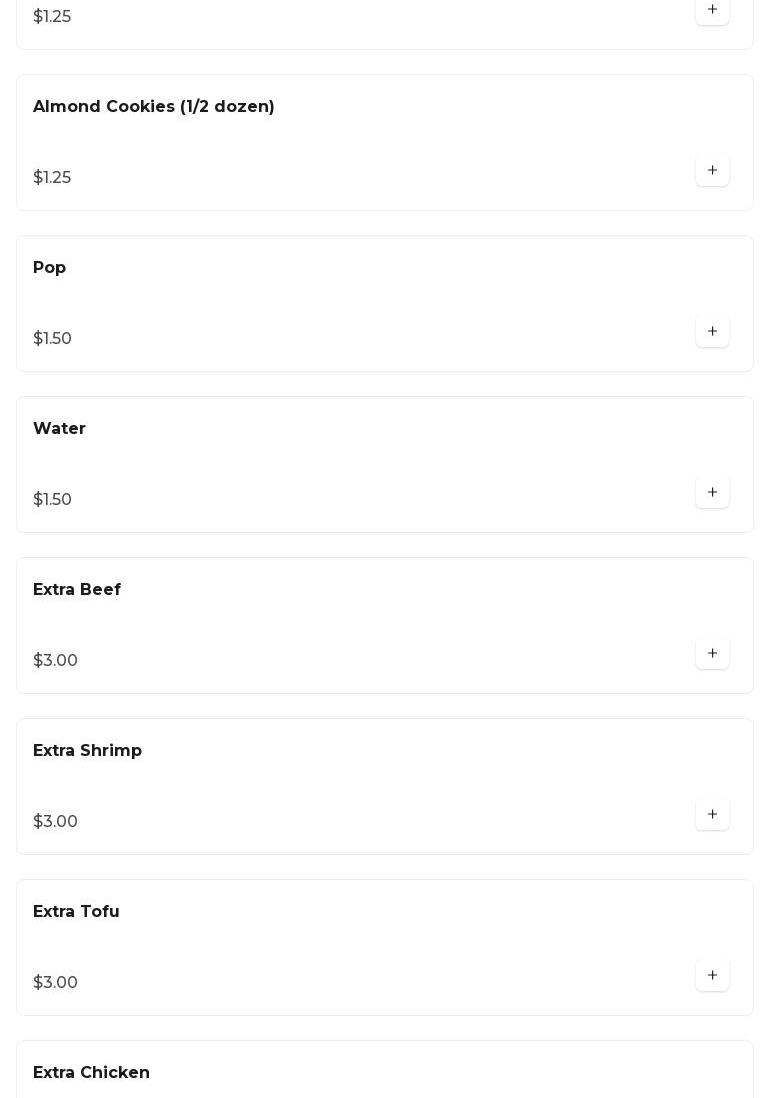
Task: Add the item listed above Almond Cookies
Action: (712, 10)
